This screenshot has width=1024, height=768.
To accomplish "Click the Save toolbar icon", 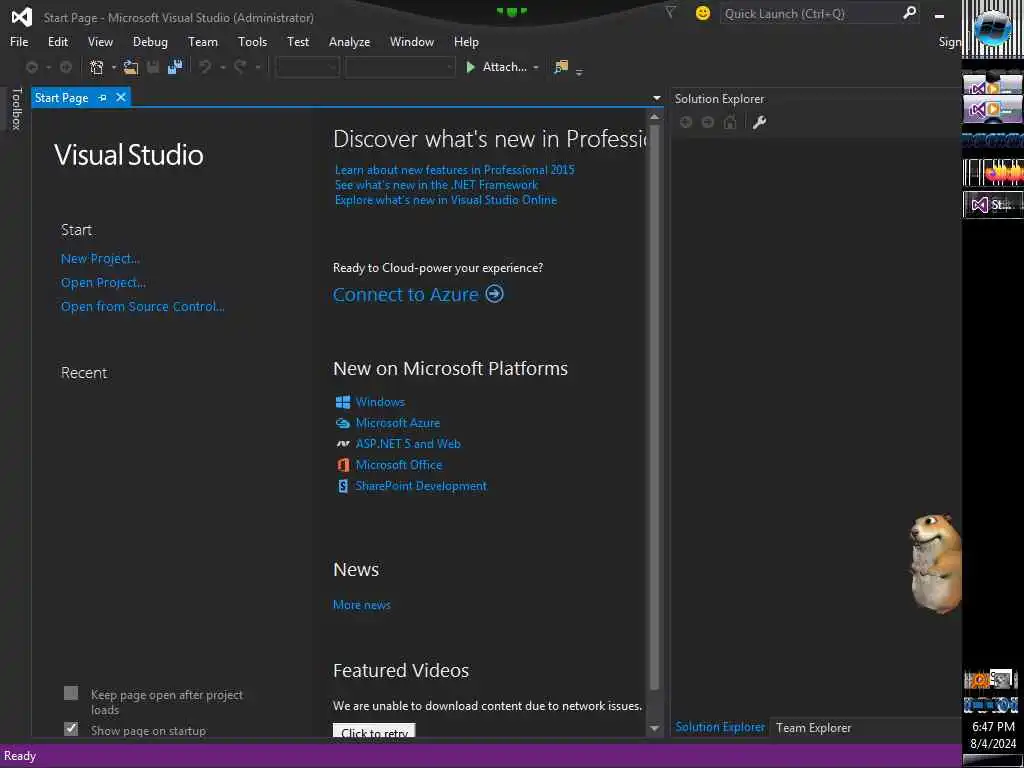I will [x=153, y=67].
